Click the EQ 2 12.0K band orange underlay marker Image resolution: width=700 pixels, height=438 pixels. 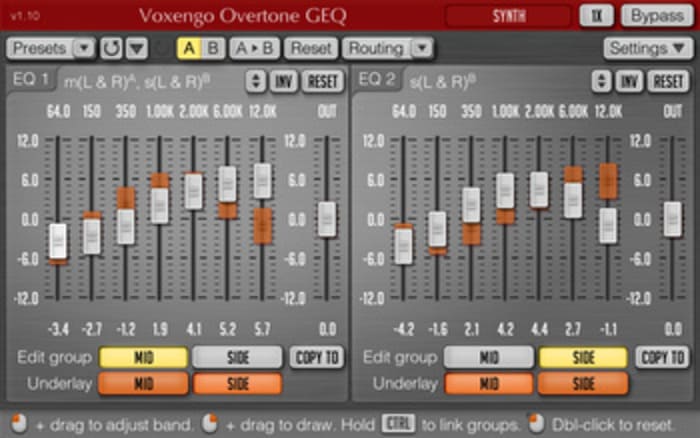pos(608,181)
